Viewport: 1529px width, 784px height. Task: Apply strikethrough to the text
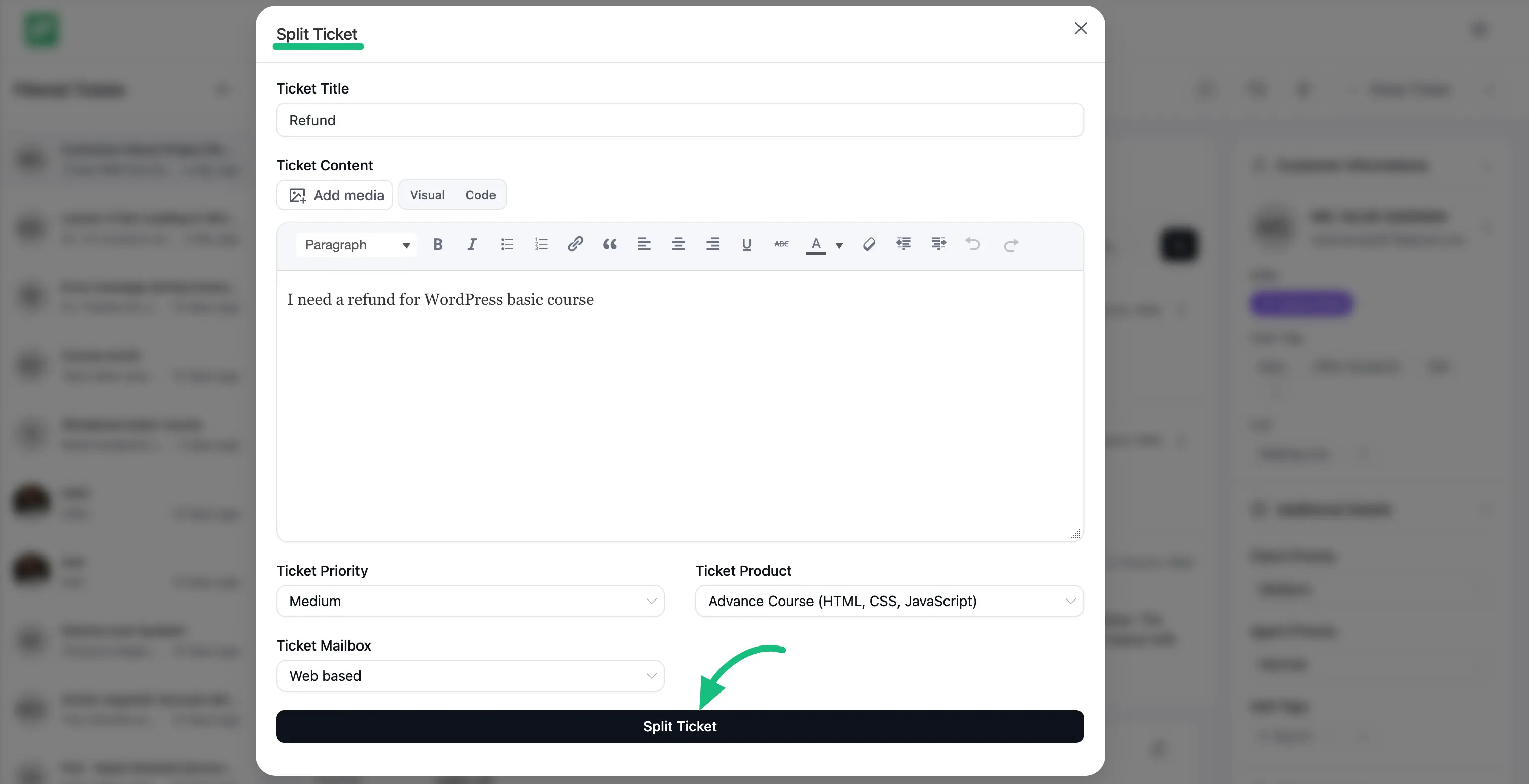click(x=781, y=244)
